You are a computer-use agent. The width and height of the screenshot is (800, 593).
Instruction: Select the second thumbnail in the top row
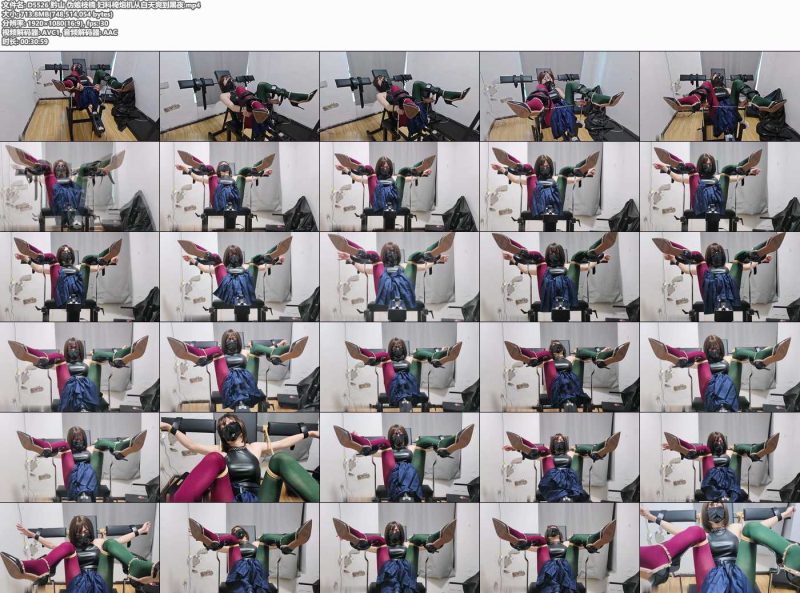click(x=240, y=96)
